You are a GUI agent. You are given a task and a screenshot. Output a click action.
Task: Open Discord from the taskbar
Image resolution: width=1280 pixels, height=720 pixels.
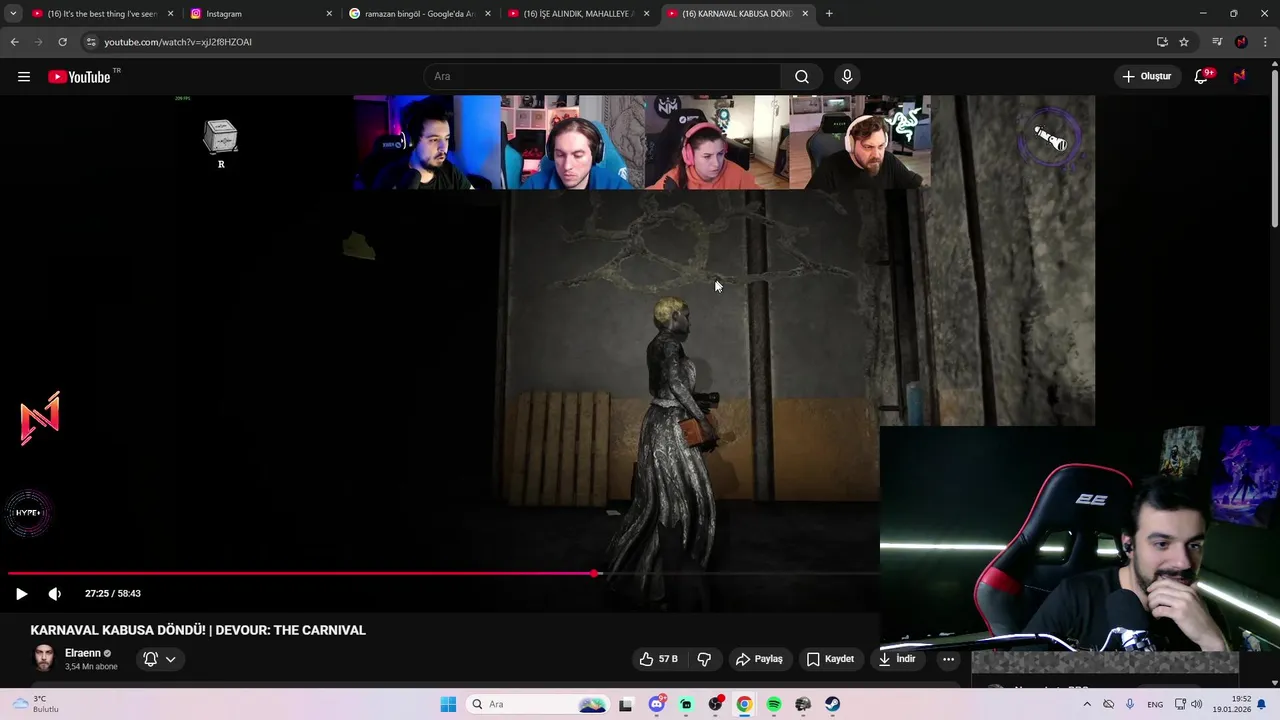coord(657,704)
